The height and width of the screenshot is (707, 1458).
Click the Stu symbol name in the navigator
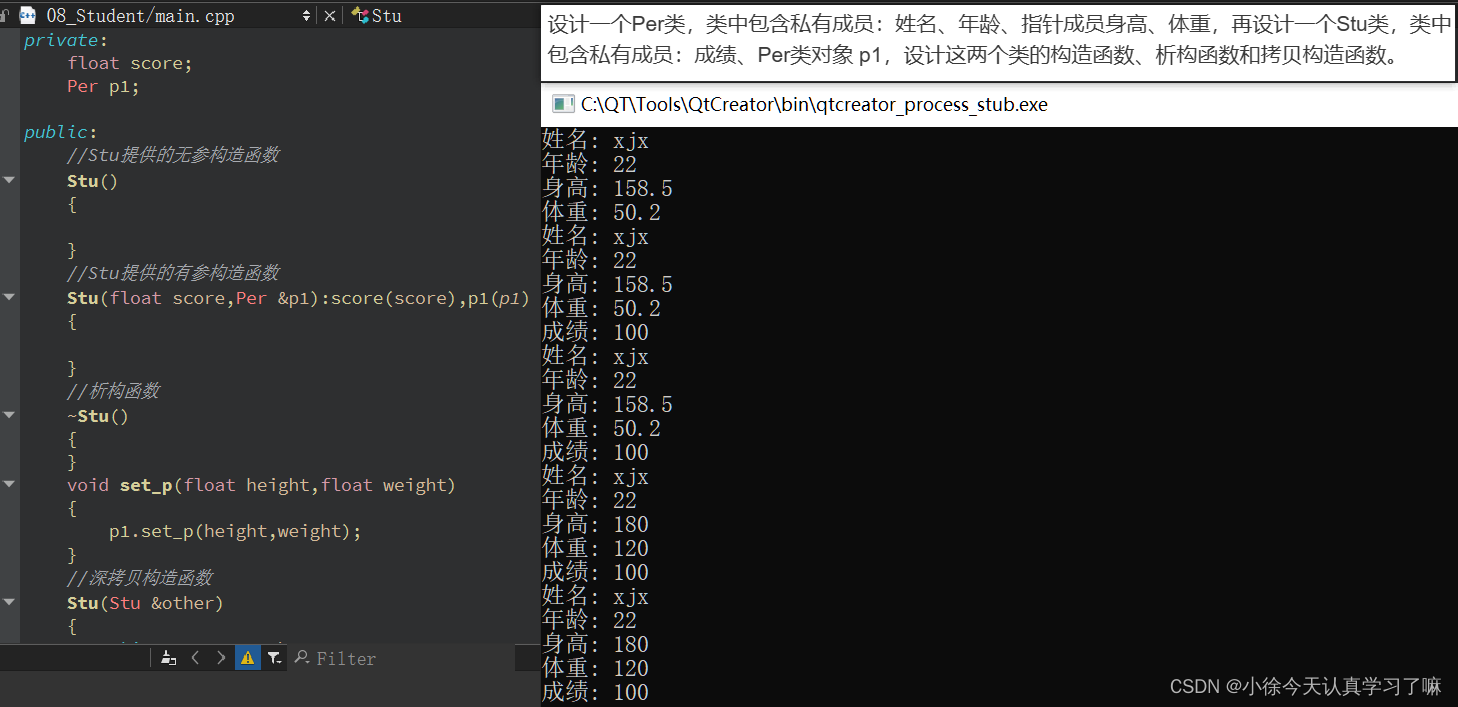385,14
